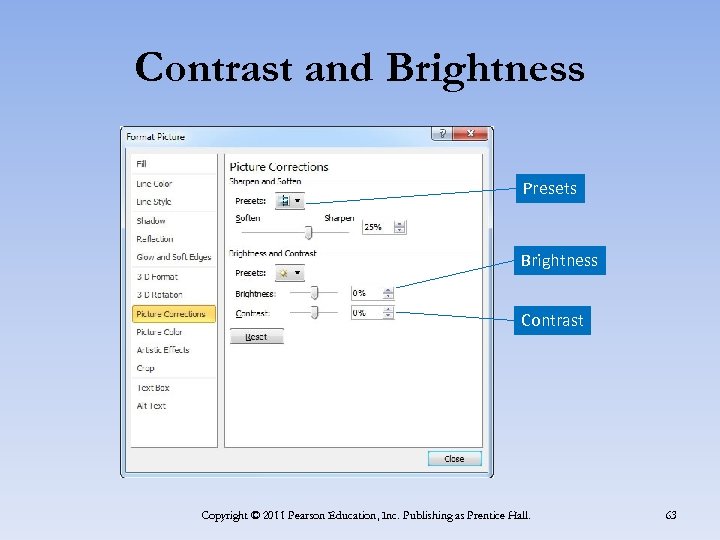The image size is (720, 540).
Task: Increase sharpen value with spinner arrows
Action: tap(400, 224)
